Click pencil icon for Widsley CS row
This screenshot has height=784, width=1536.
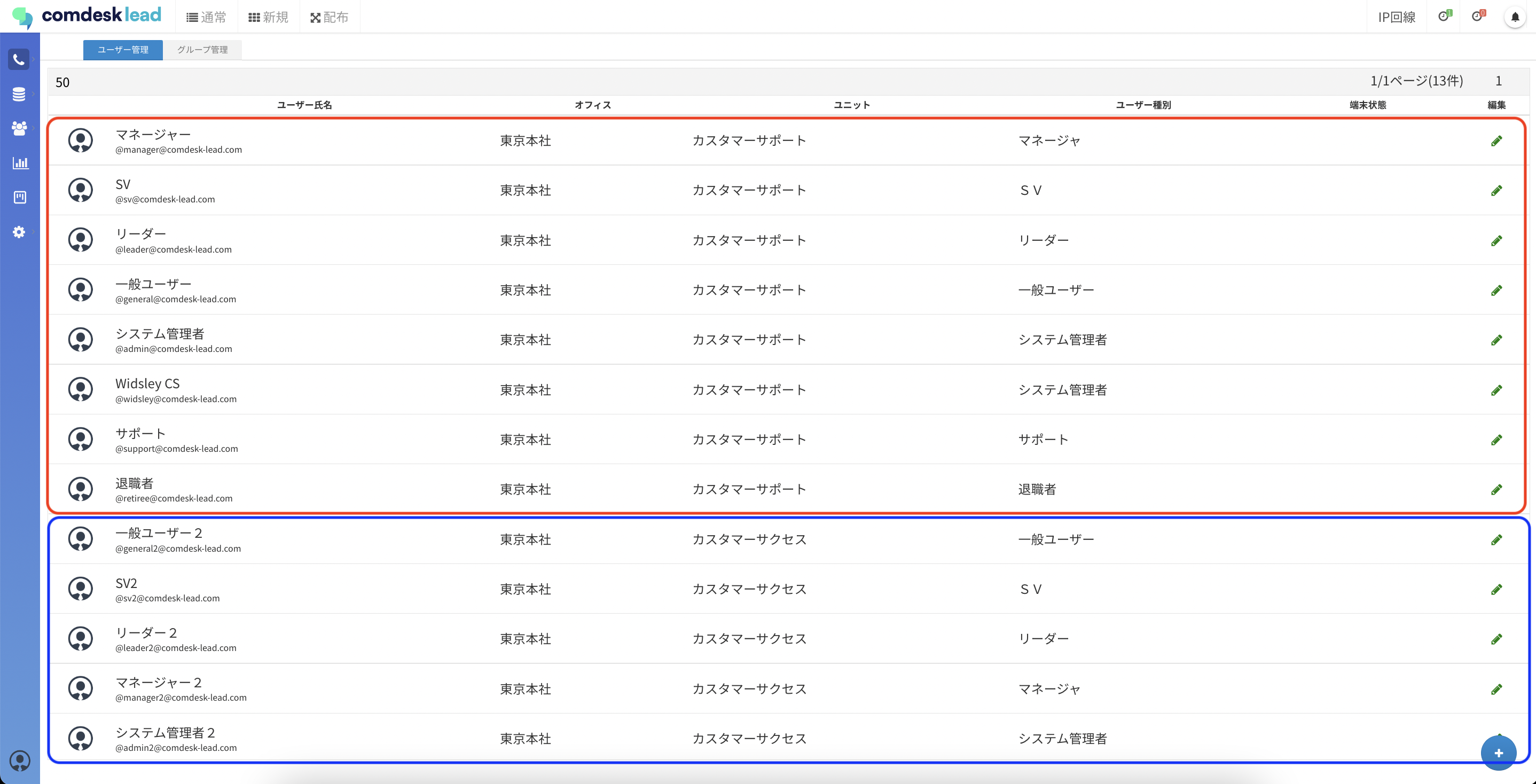click(1496, 390)
